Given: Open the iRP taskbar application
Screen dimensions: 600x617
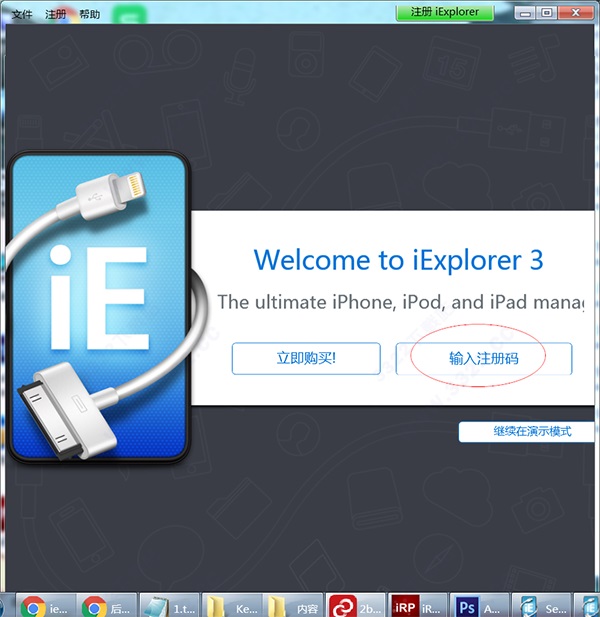Looking at the screenshot, I should point(417,606).
